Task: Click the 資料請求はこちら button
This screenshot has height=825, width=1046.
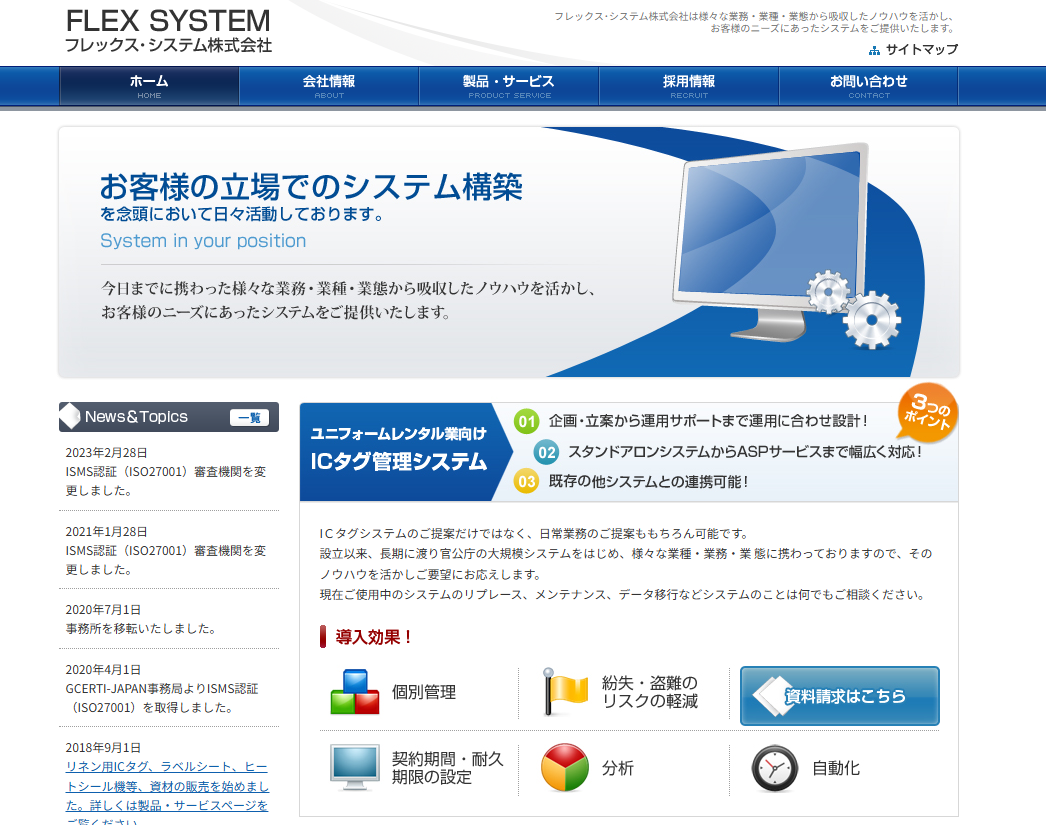Action: pyautogui.click(x=840, y=696)
